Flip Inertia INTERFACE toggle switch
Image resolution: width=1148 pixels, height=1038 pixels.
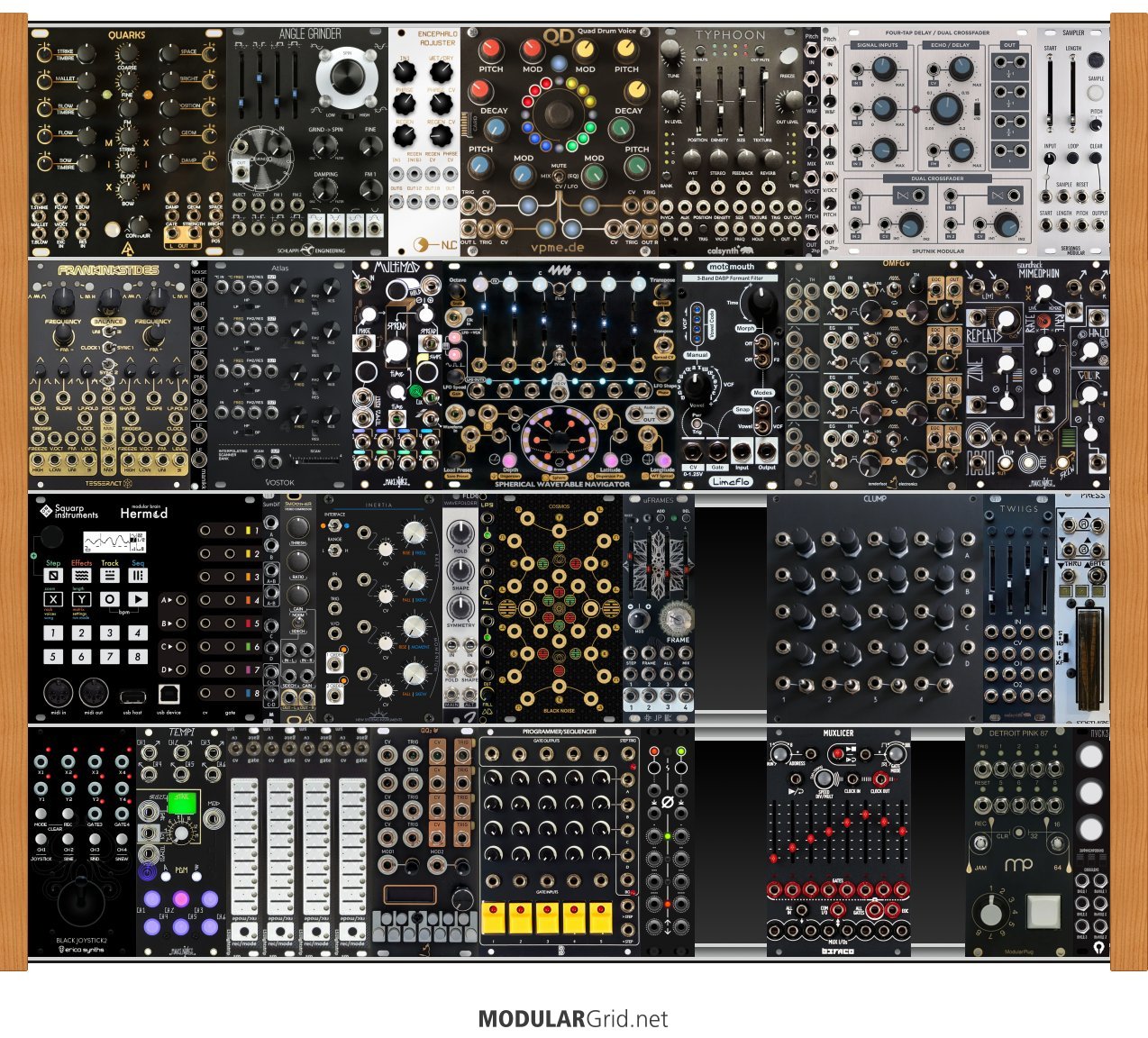tap(334, 524)
